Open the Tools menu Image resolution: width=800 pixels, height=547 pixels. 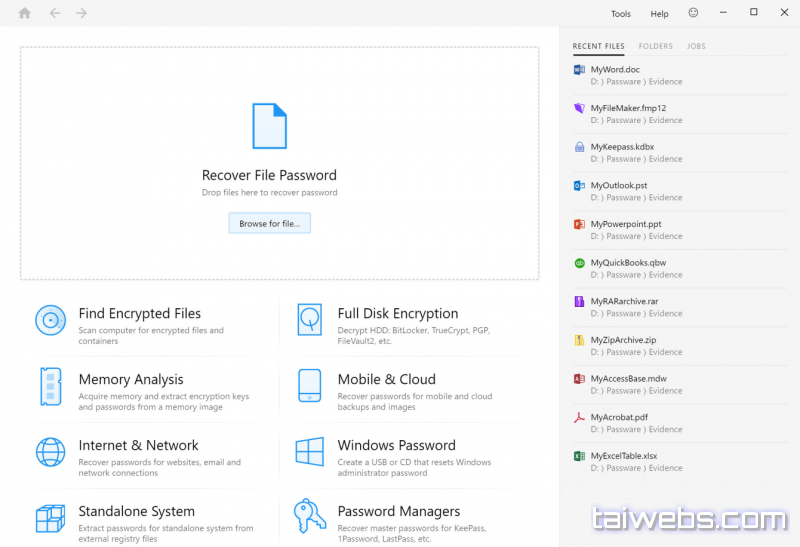tap(621, 14)
